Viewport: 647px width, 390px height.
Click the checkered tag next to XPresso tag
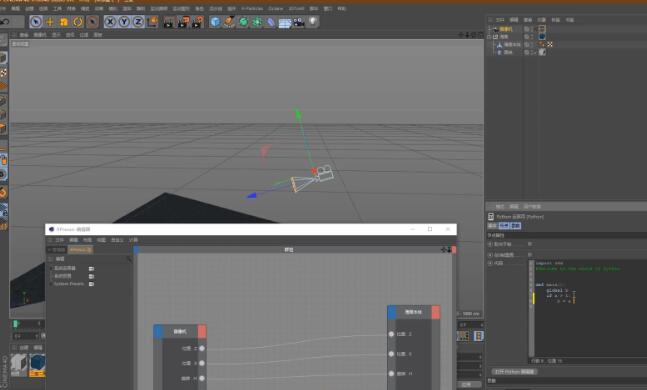point(550,45)
